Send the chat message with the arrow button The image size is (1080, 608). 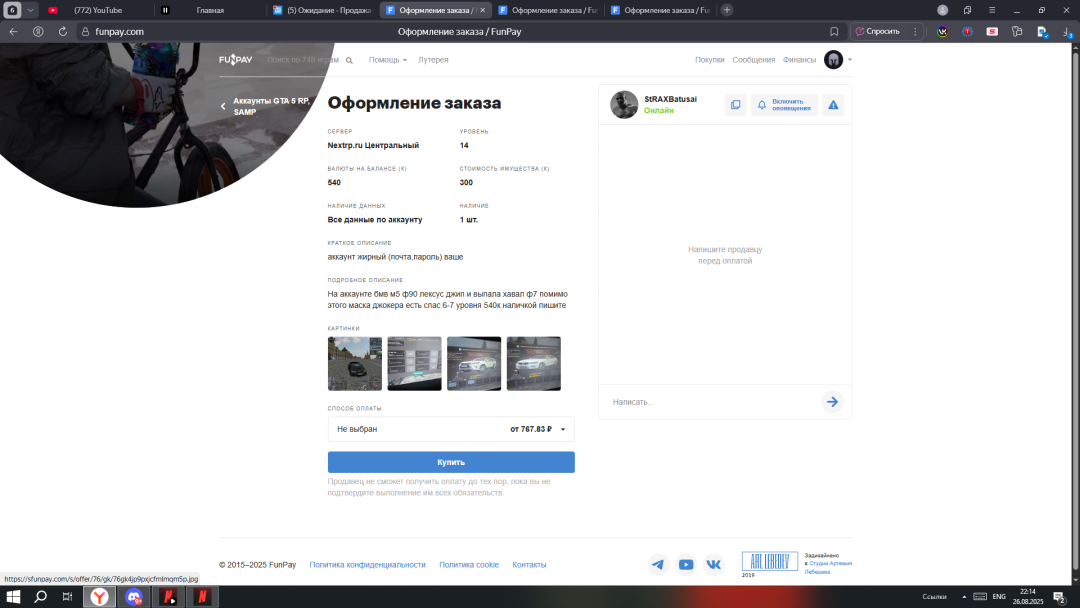(x=832, y=402)
